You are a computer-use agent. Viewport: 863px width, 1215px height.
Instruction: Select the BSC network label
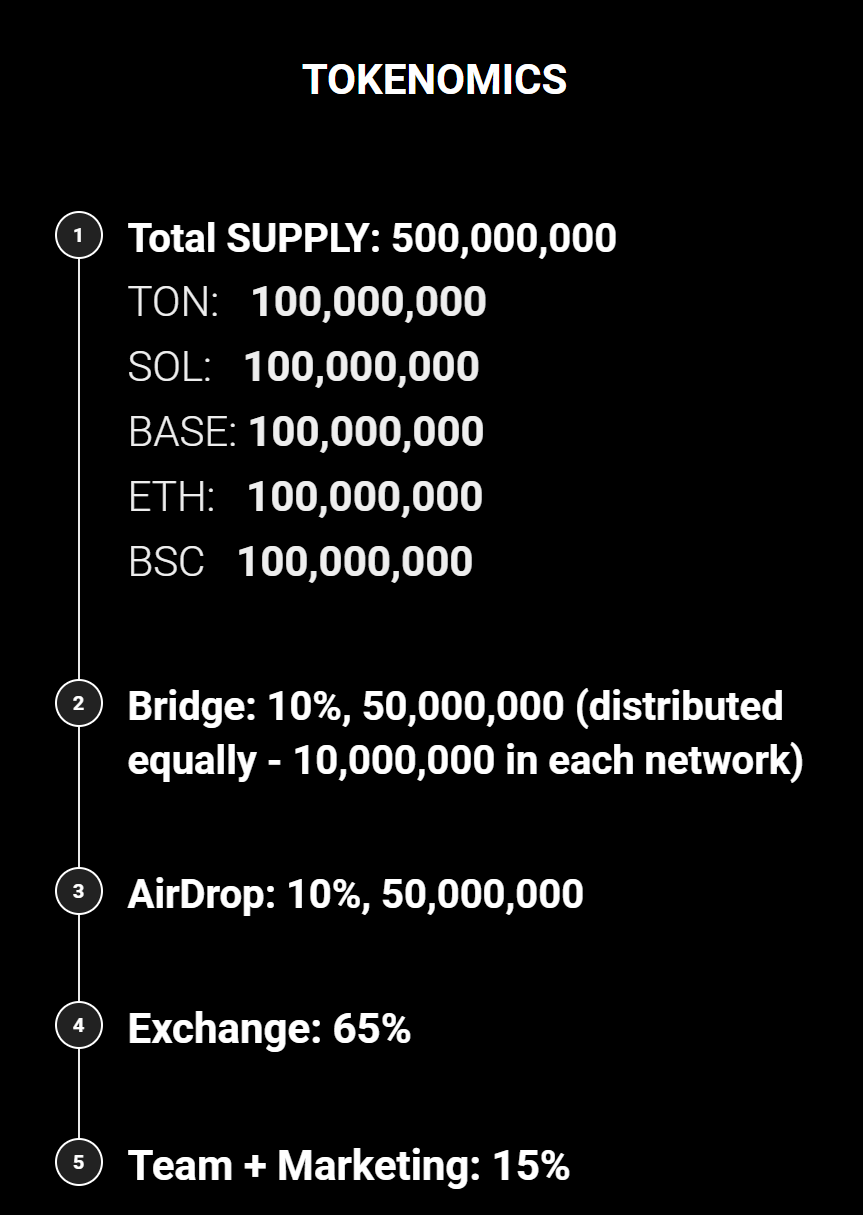coord(166,561)
